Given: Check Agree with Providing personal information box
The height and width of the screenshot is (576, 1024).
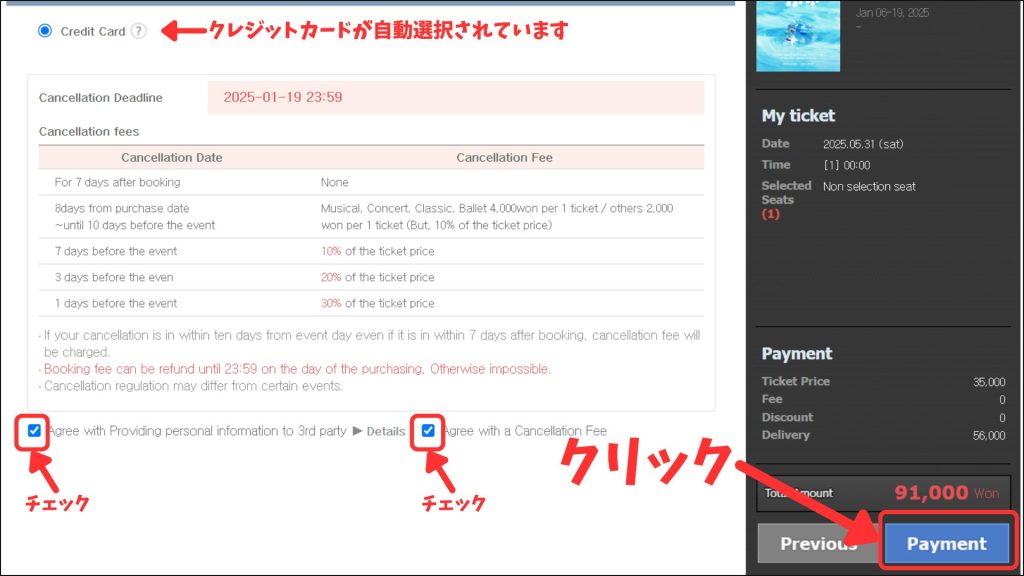Looking at the screenshot, I should click(35, 431).
